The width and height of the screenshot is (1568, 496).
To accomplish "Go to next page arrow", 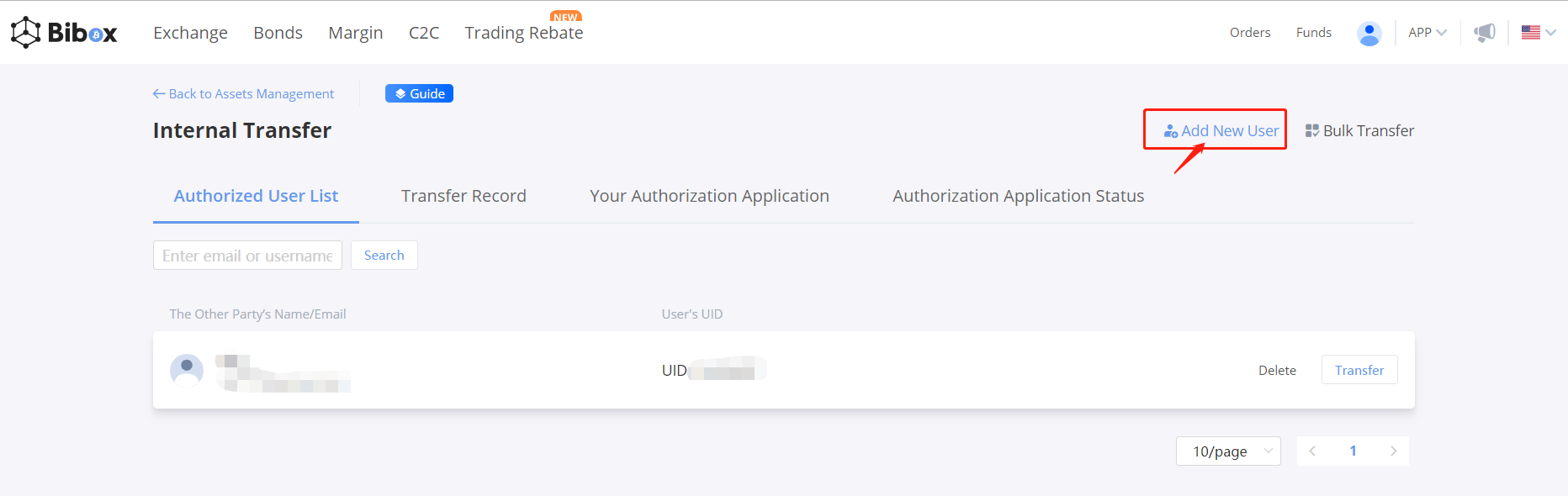I will coord(1393,451).
